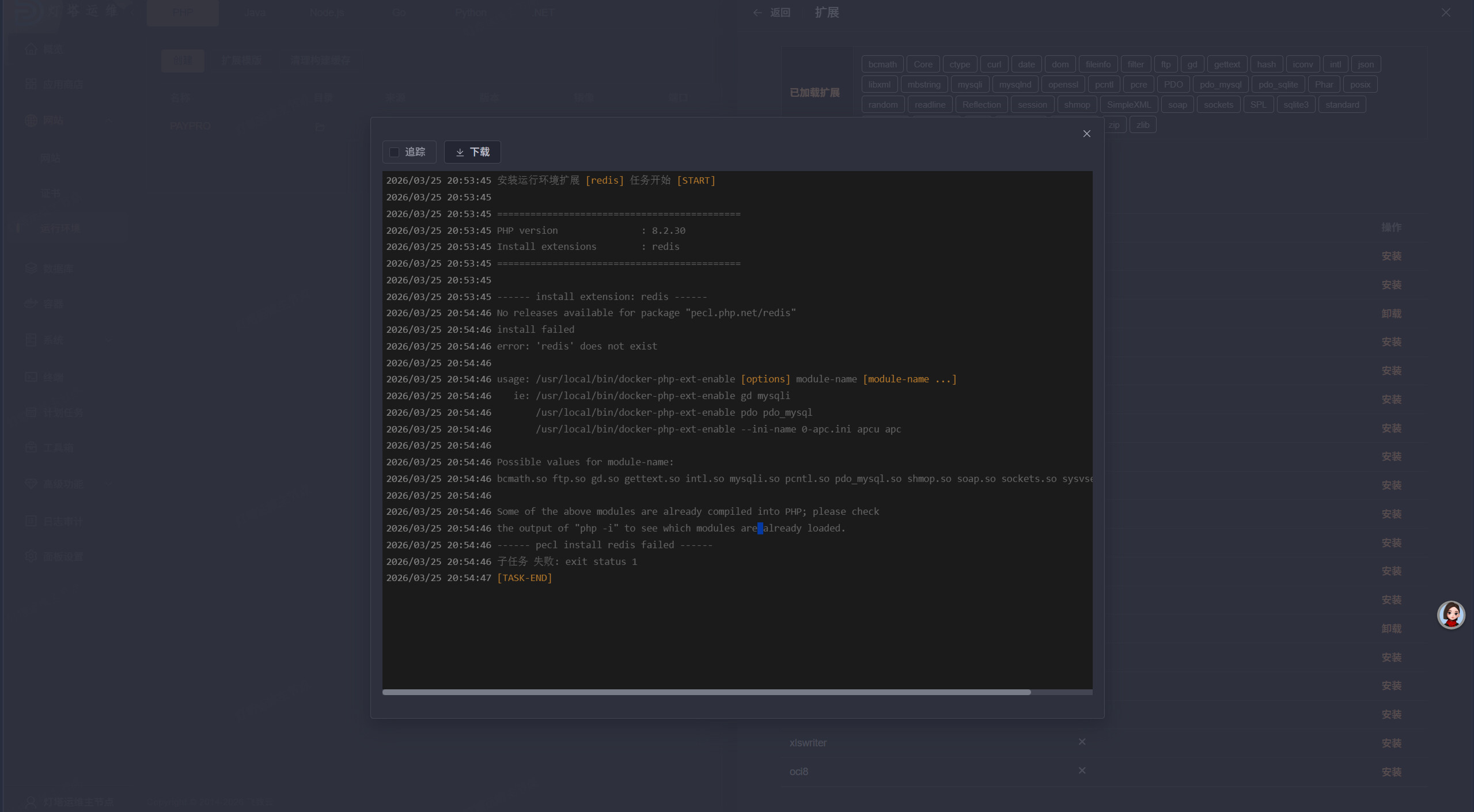1474x812 pixels.
Task: Close the redis install log dialog
Action: (x=1086, y=134)
